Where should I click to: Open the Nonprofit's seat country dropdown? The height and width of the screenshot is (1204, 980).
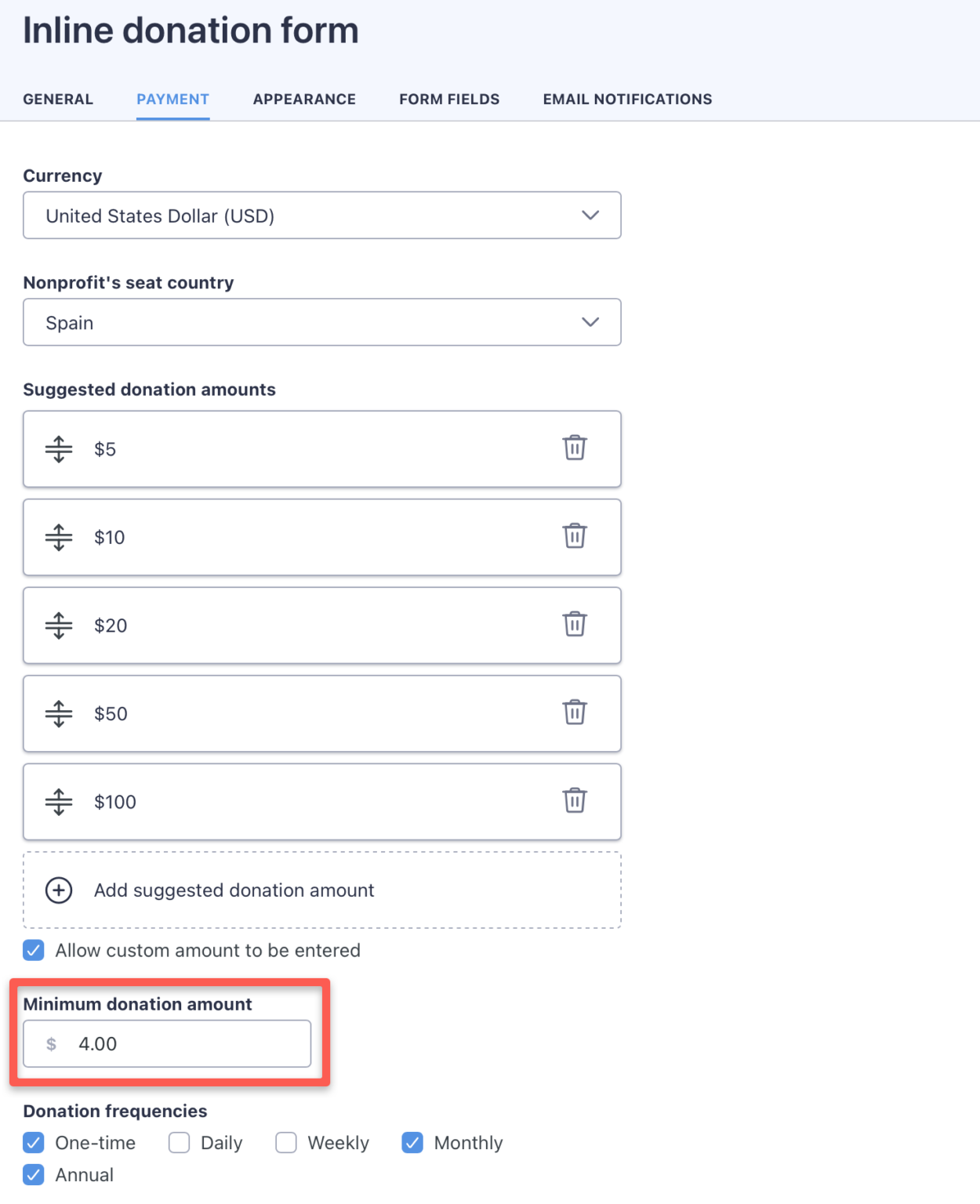click(321, 322)
